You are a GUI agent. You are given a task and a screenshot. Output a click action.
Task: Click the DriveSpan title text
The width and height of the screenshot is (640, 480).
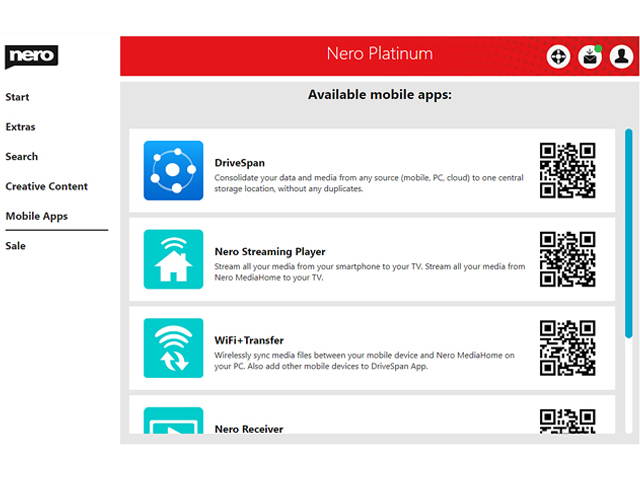coord(240,163)
